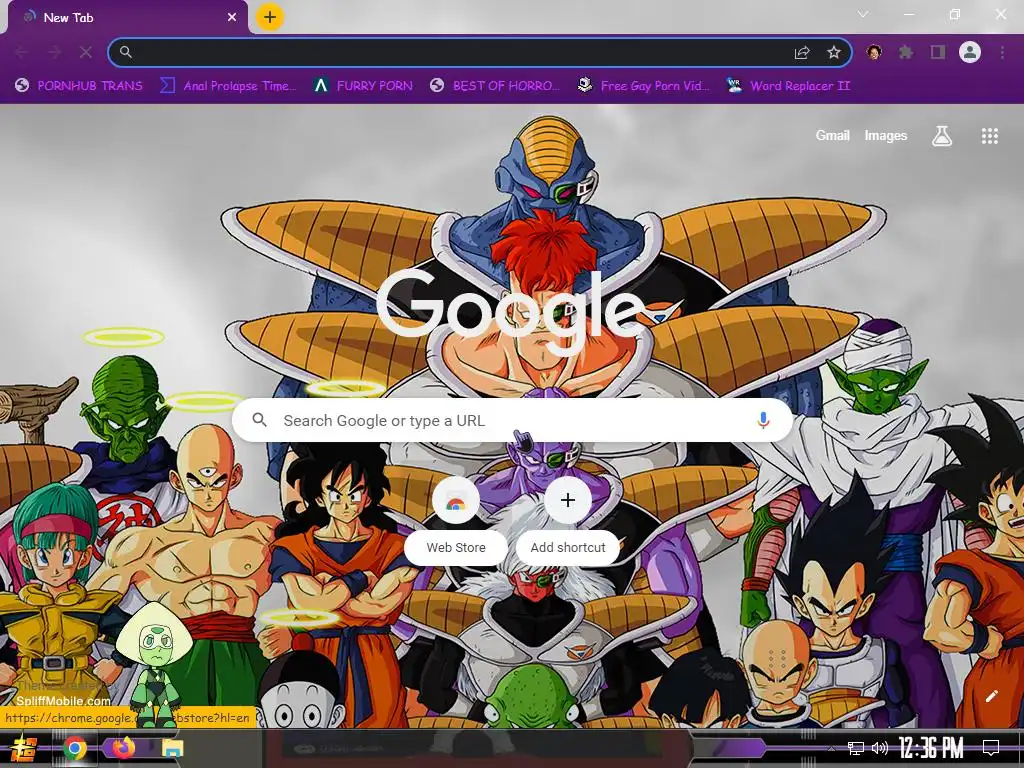Open the BEST OF HORRO... bookmark
Viewport: 1024px width, 768px height.
[x=495, y=86]
